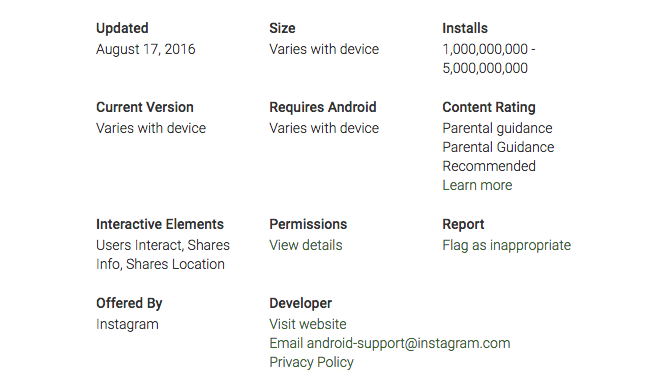Select the Developer heading
The width and height of the screenshot is (668, 390).
pyautogui.click(x=300, y=303)
